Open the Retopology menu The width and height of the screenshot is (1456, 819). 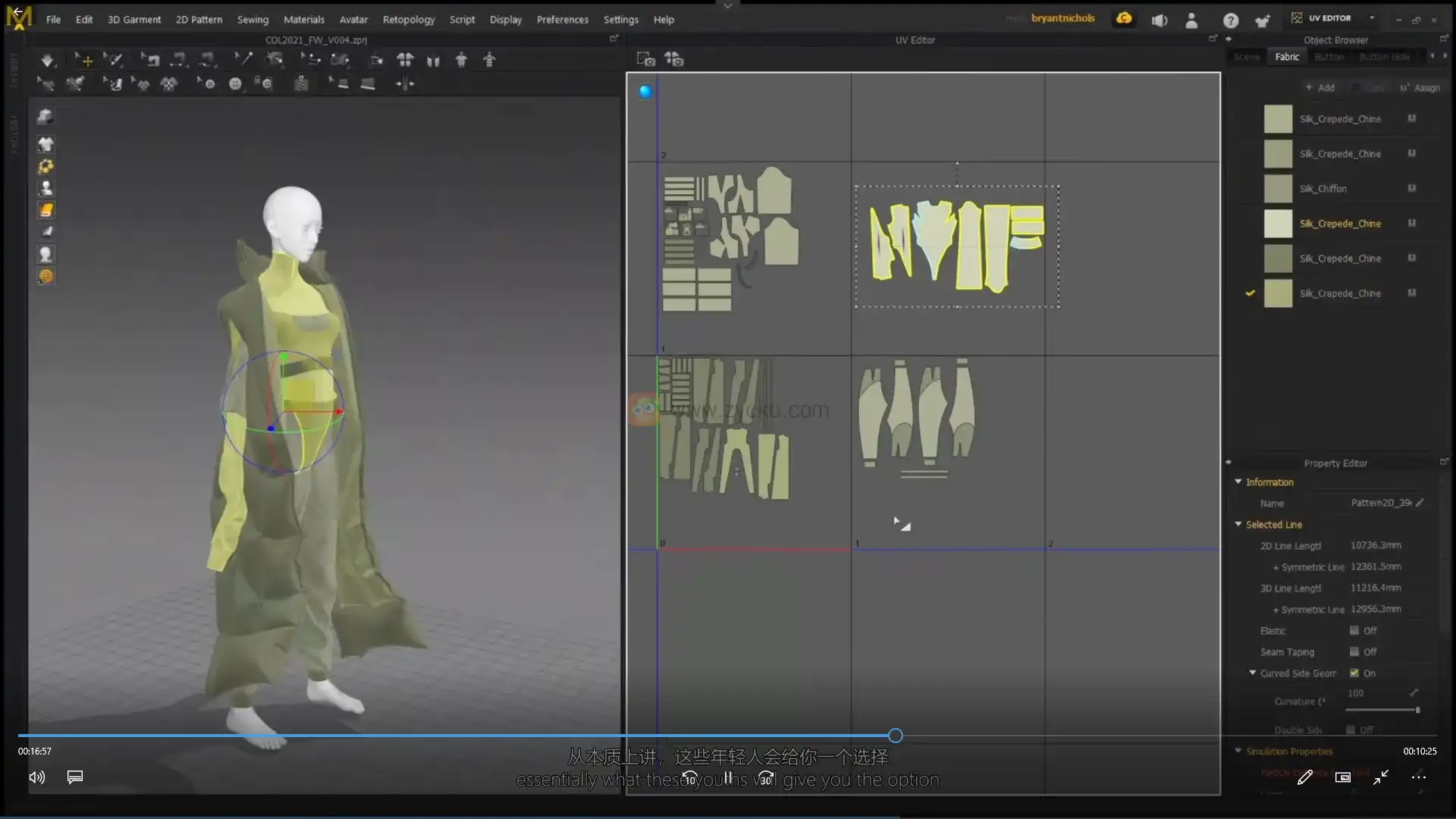pyautogui.click(x=408, y=20)
